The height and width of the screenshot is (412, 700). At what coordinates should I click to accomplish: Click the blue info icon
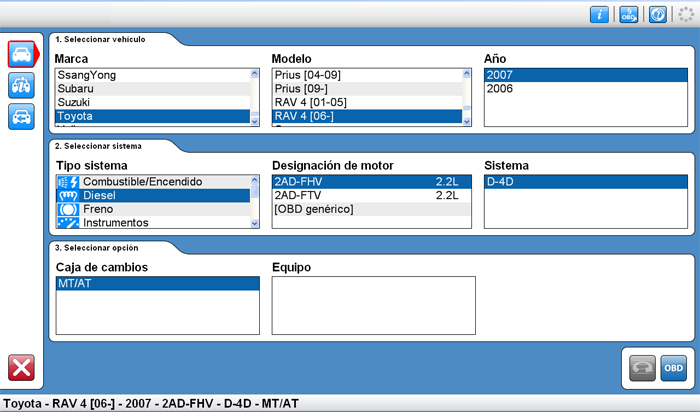599,15
